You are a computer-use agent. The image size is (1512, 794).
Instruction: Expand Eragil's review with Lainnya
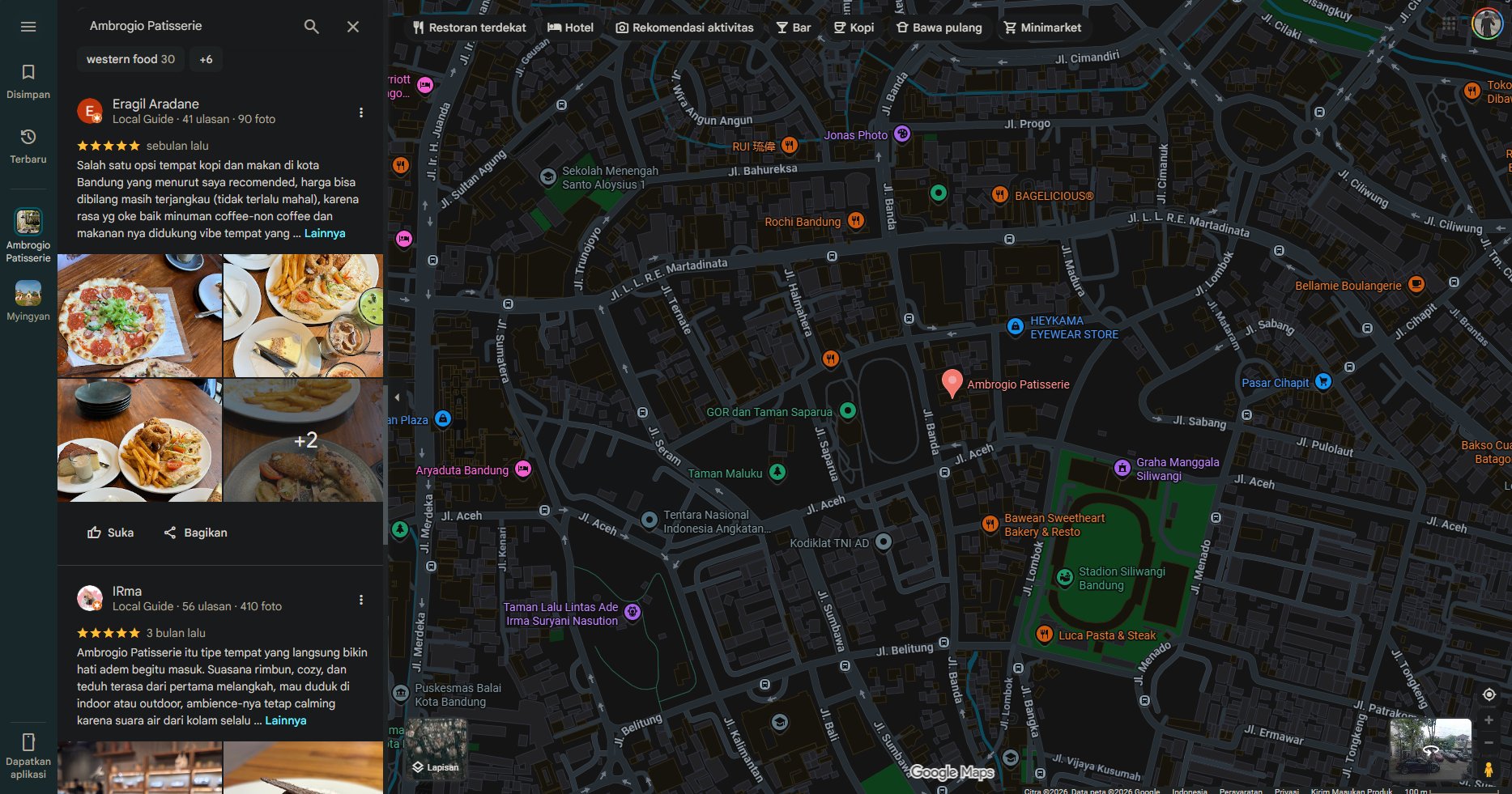click(325, 233)
